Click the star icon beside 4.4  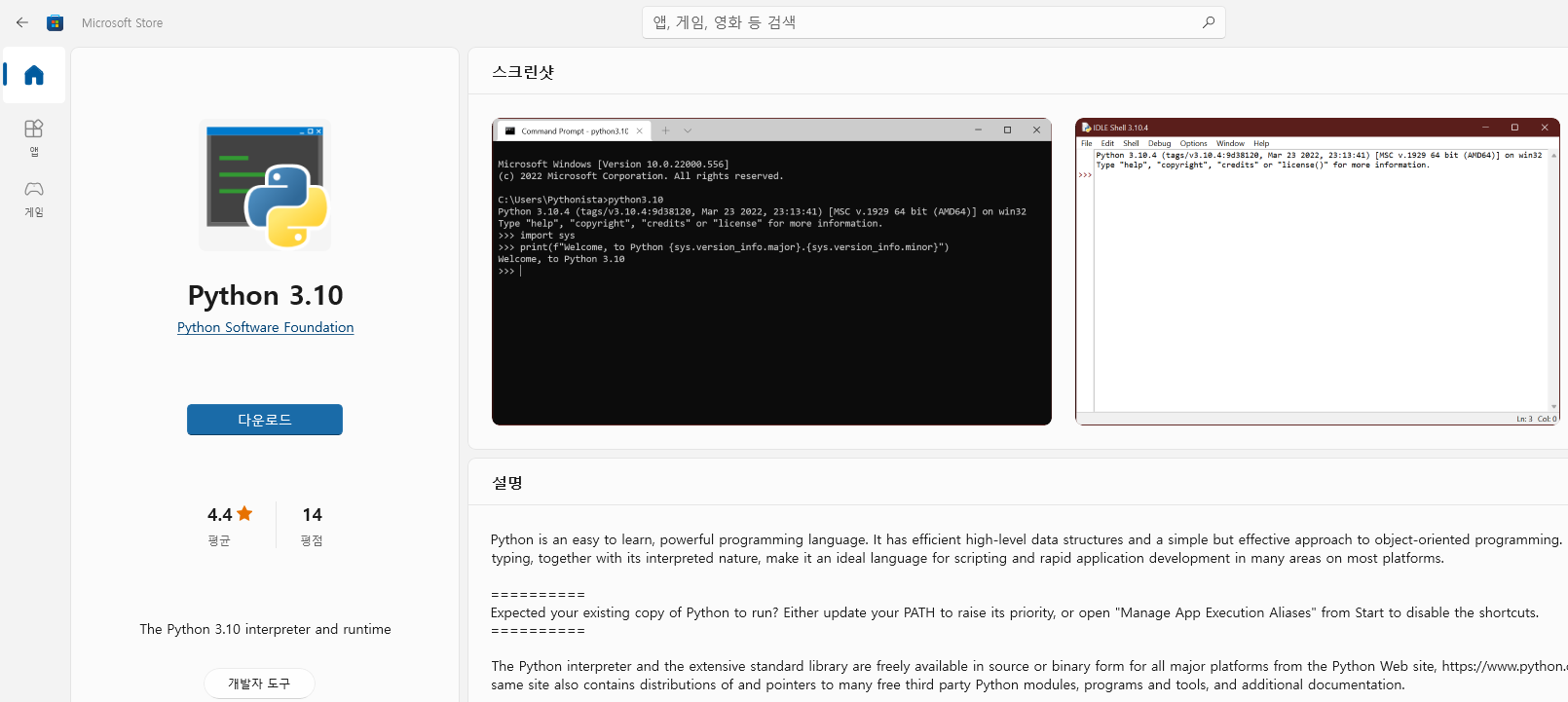pos(244,513)
